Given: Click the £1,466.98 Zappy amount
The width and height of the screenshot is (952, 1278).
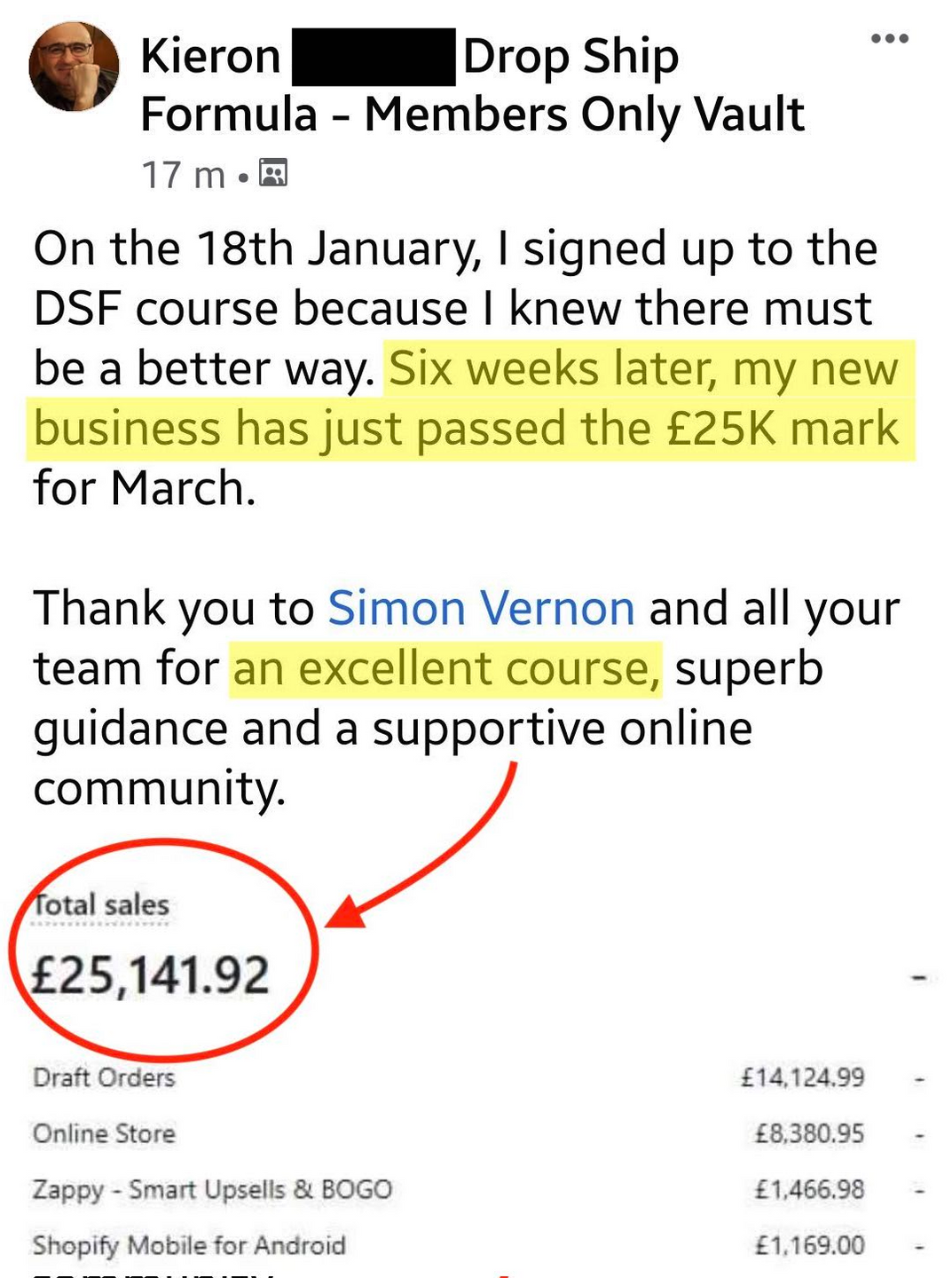Looking at the screenshot, I should pos(809,1189).
